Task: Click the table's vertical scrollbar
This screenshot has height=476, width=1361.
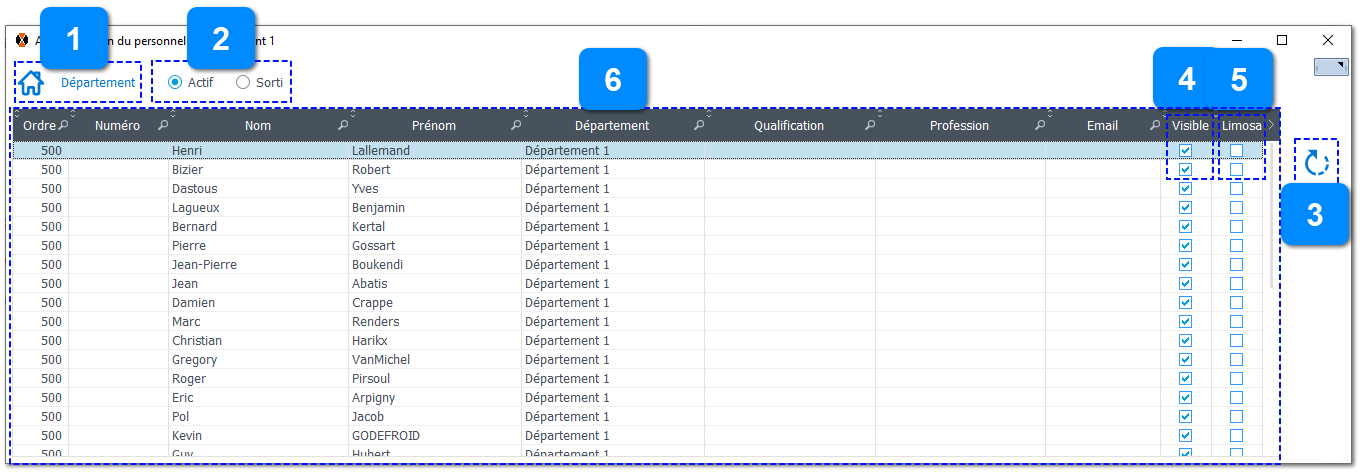Action: click(x=1272, y=220)
